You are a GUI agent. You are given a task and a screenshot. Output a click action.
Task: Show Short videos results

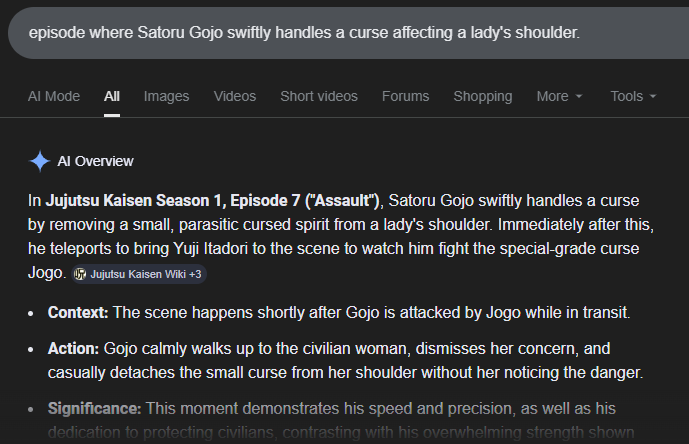point(318,97)
